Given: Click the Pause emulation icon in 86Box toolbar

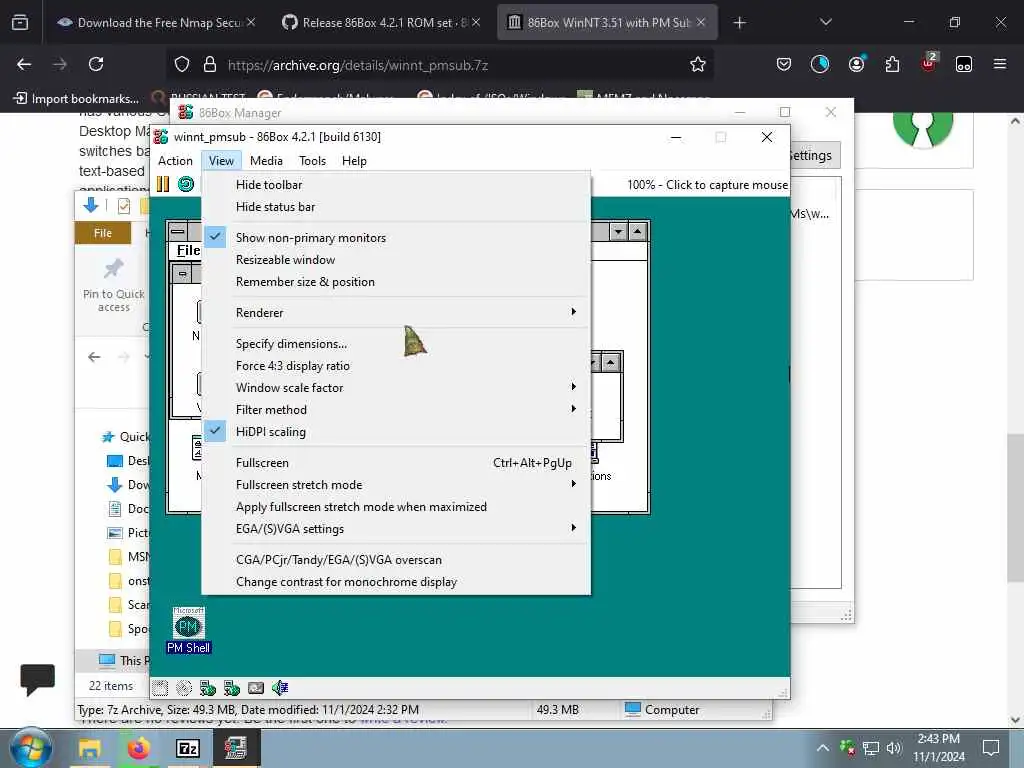Looking at the screenshot, I should tap(163, 184).
